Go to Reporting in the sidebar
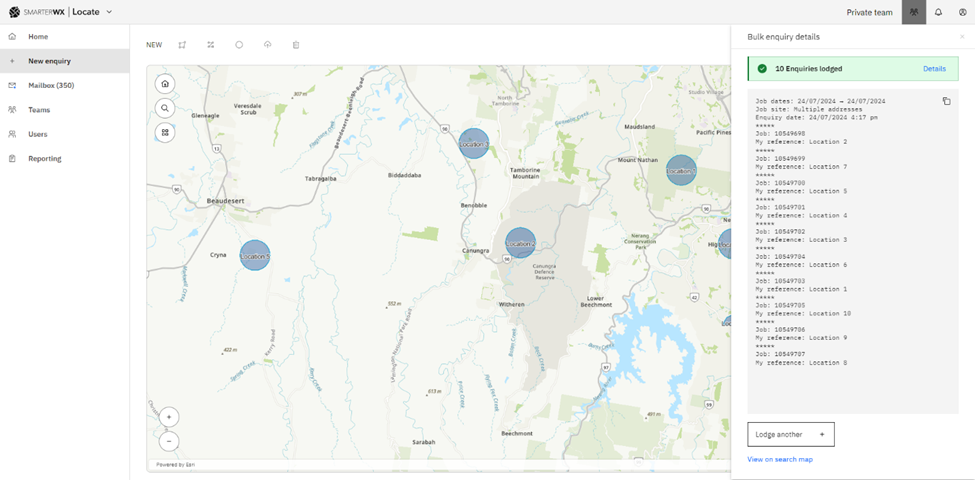 [45, 159]
